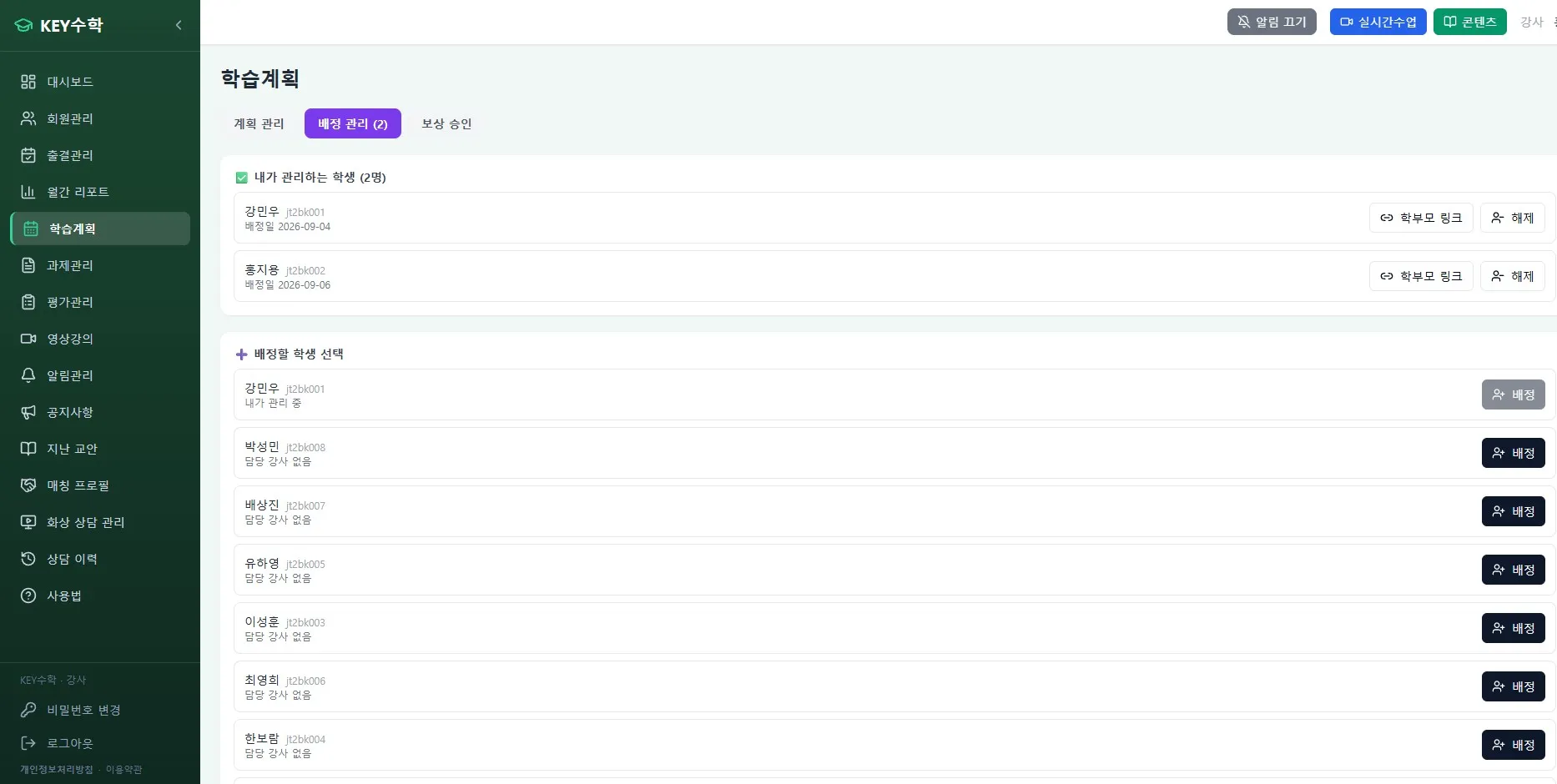Click the 알림 끄기 button
Image resolution: width=1557 pixels, height=784 pixels.
(x=1272, y=22)
